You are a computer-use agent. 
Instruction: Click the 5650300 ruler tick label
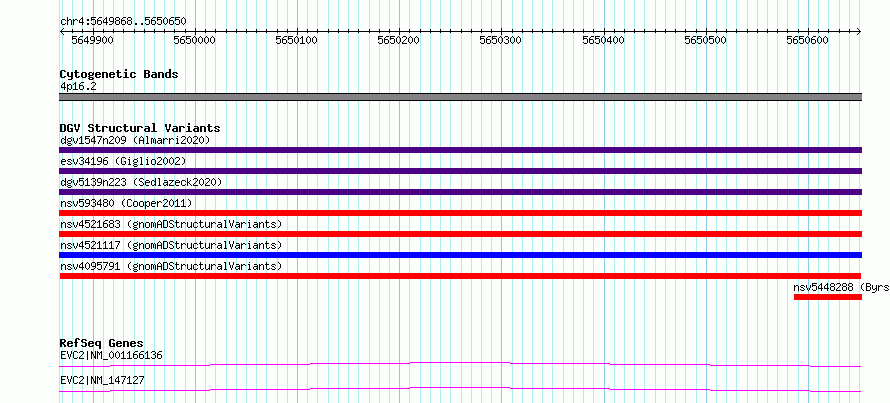pyautogui.click(x=501, y=40)
